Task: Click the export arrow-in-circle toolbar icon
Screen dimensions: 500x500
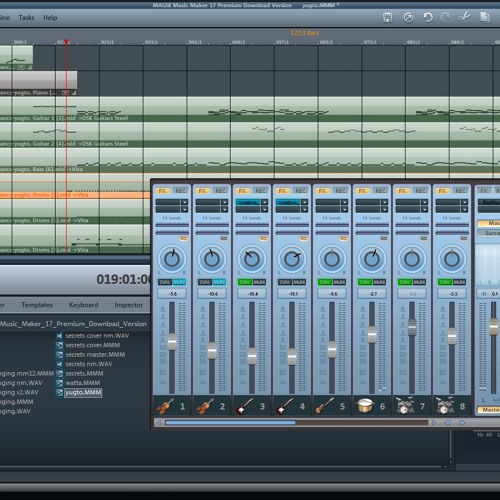Action: 408,17
